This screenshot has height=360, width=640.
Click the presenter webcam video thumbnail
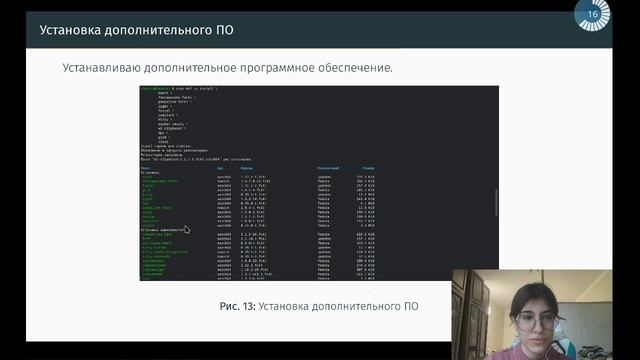pyautogui.click(x=532, y=315)
